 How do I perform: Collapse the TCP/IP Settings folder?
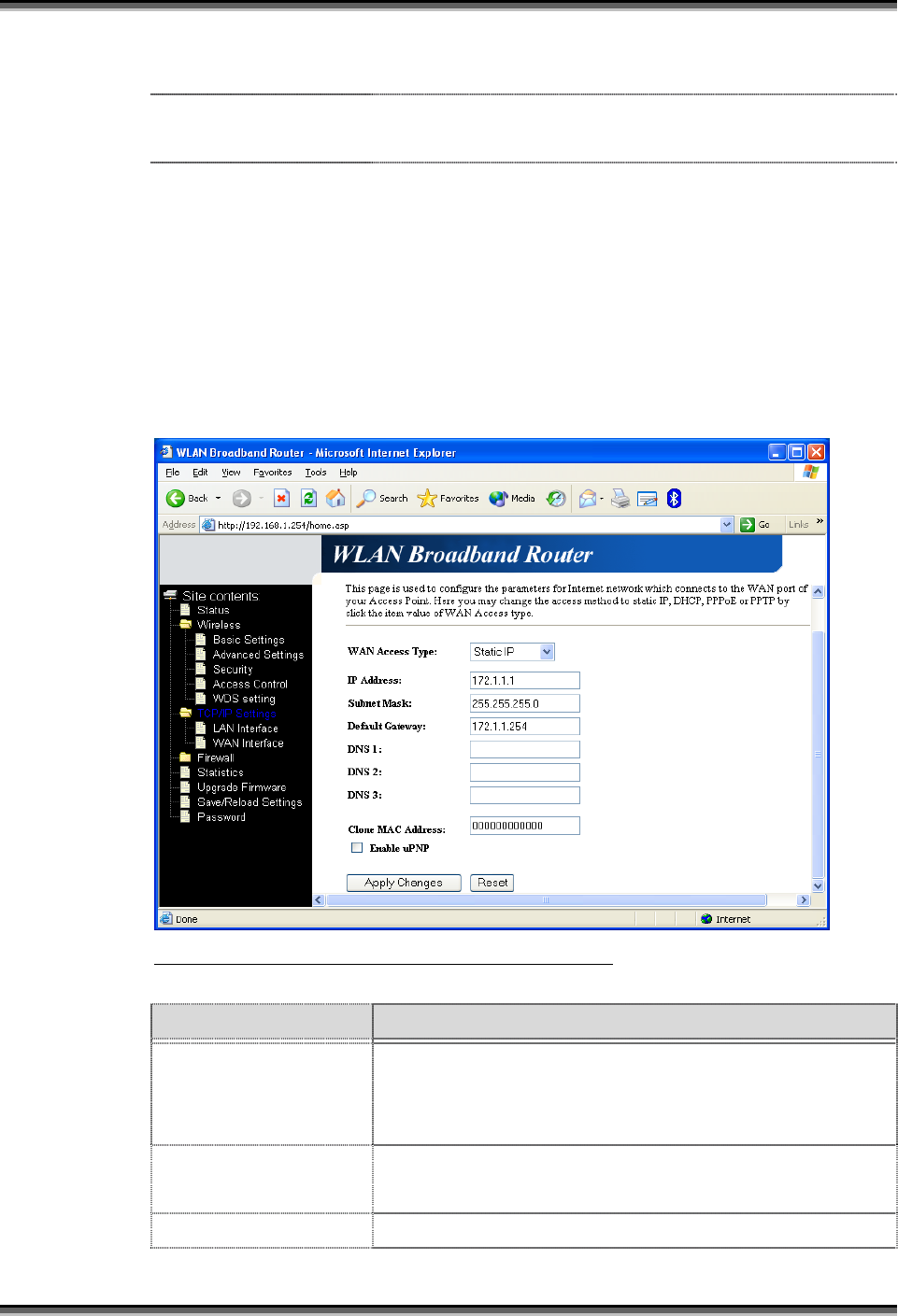pos(185,714)
